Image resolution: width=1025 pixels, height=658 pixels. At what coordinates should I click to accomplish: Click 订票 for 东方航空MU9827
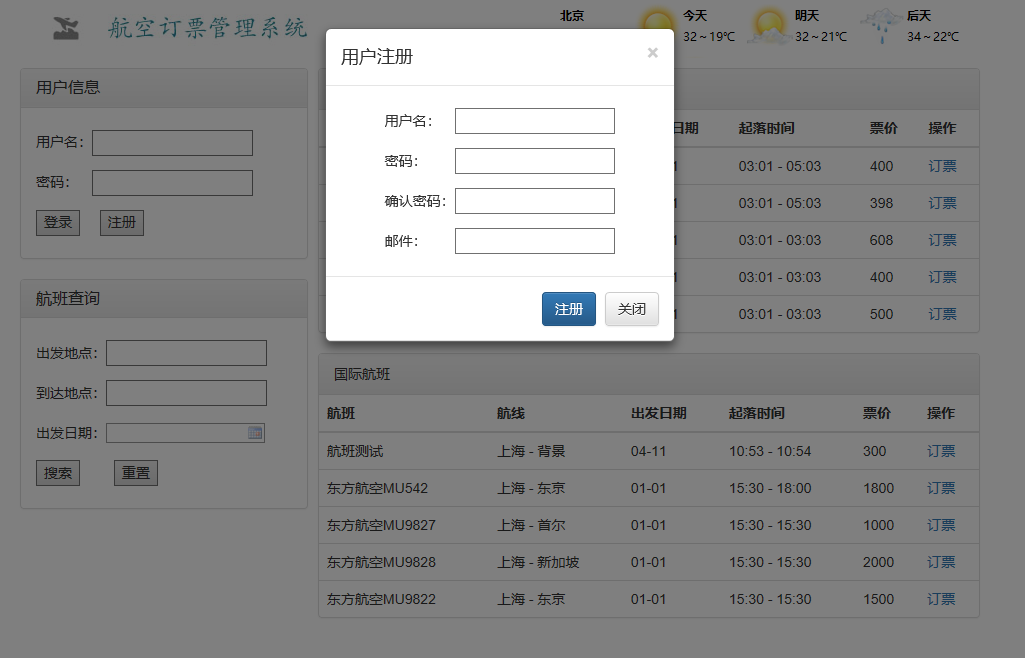[941, 525]
